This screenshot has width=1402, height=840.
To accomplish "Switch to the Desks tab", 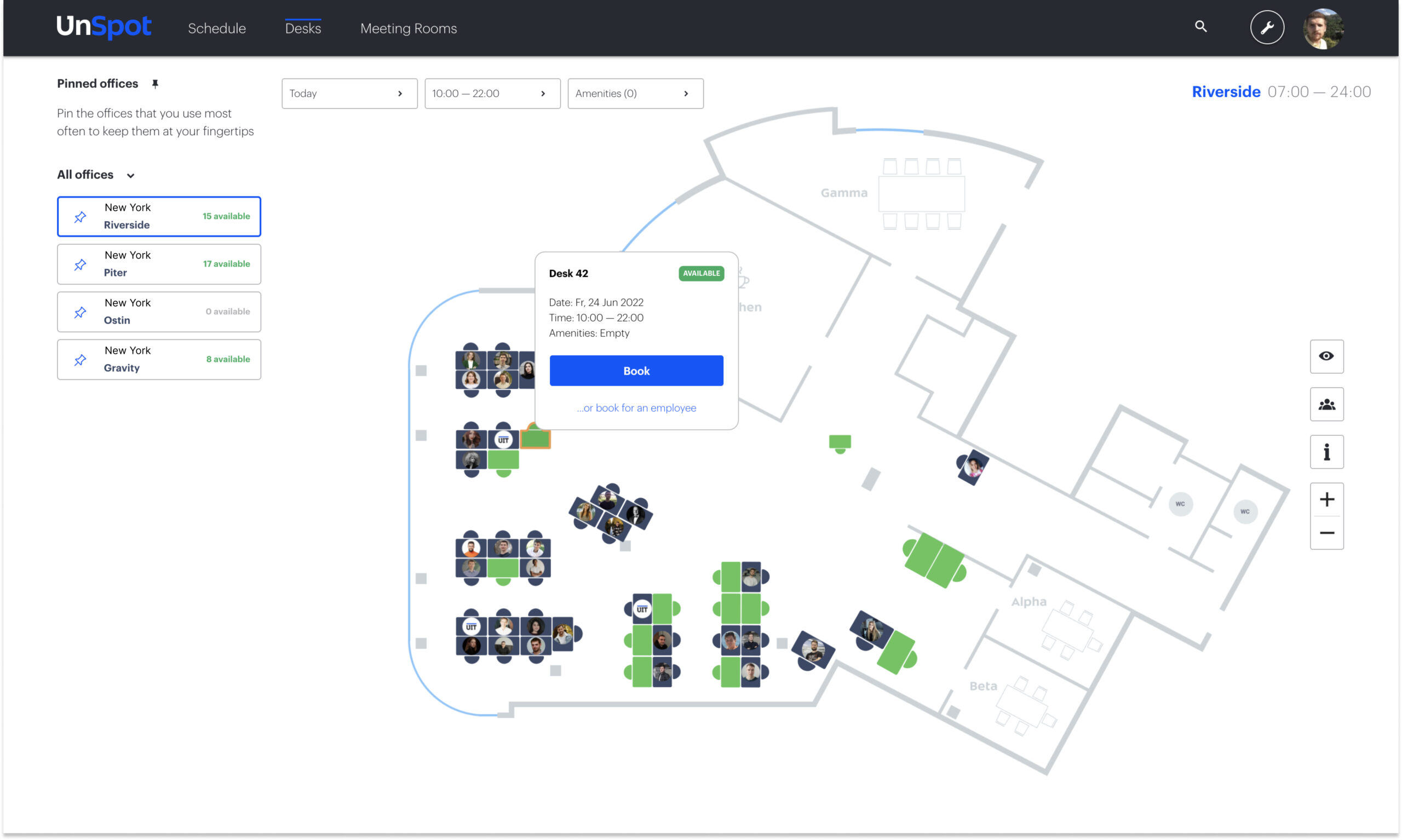I will pos(303,28).
